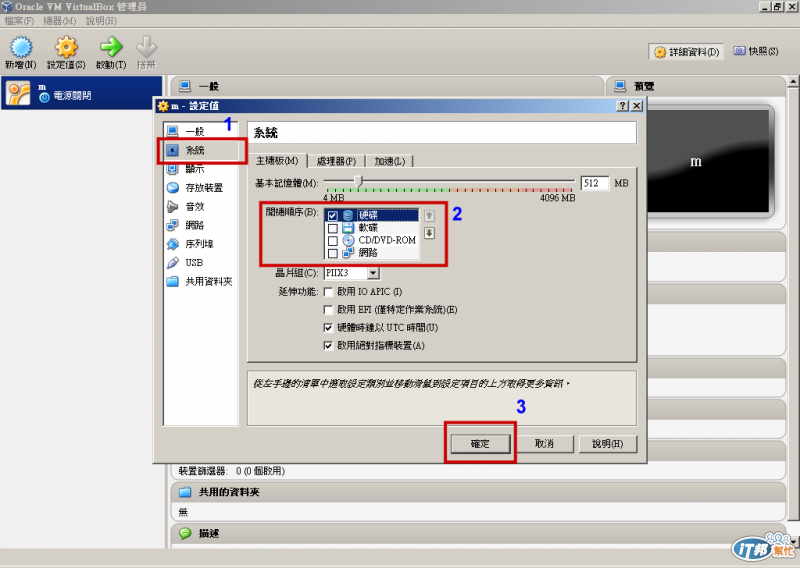Image resolution: width=800 pixels, height=568 pixels.
Task: Switch to the Processor (處理器) tab
Action: [336, 161]
